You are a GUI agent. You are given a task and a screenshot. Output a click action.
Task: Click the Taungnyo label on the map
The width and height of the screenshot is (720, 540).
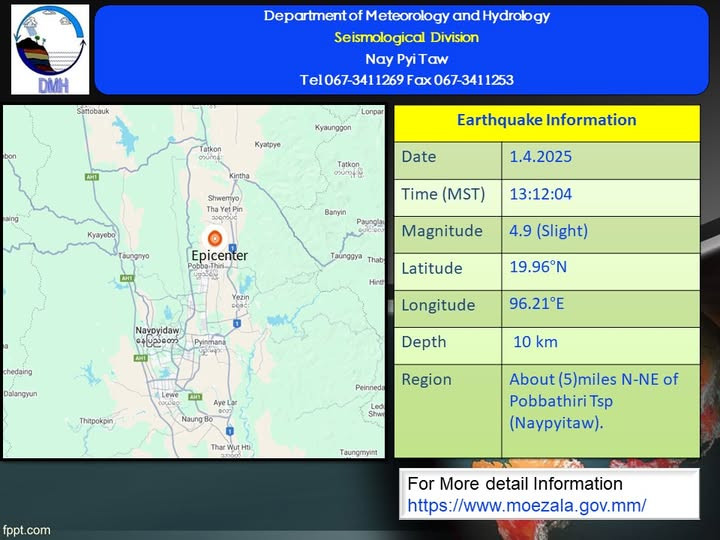pos(133,256)
